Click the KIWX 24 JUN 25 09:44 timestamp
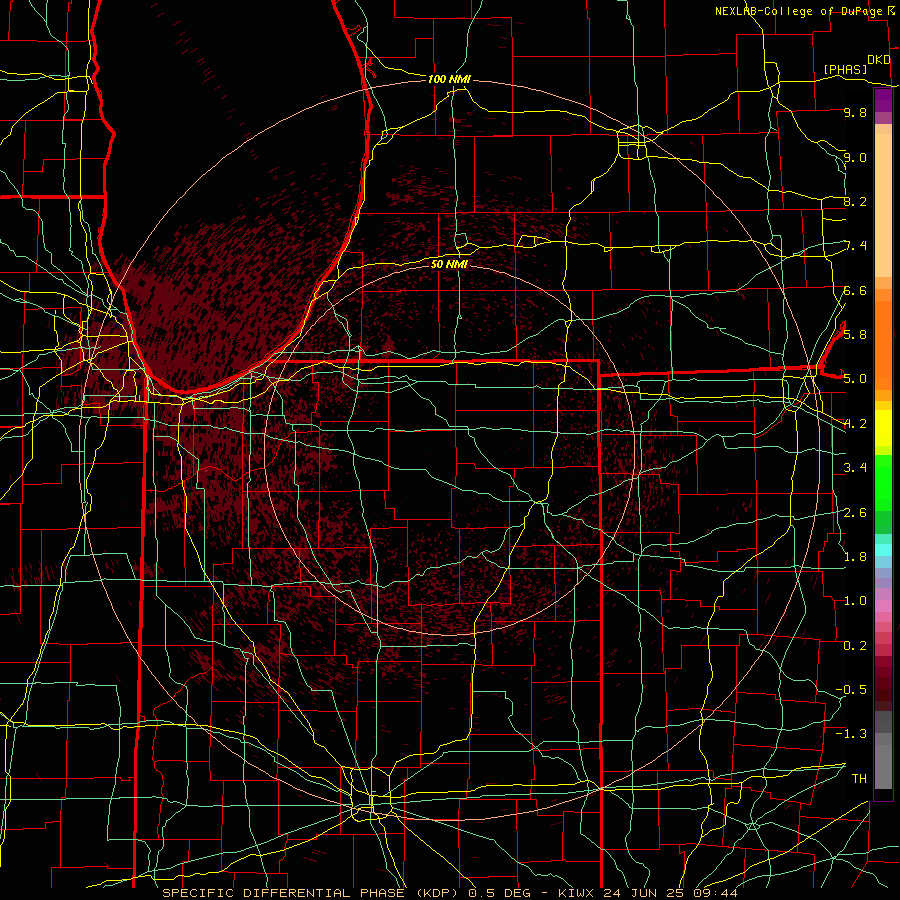This screenshot has width=900, height=900. pyautogui.click(x=648, y=893)
